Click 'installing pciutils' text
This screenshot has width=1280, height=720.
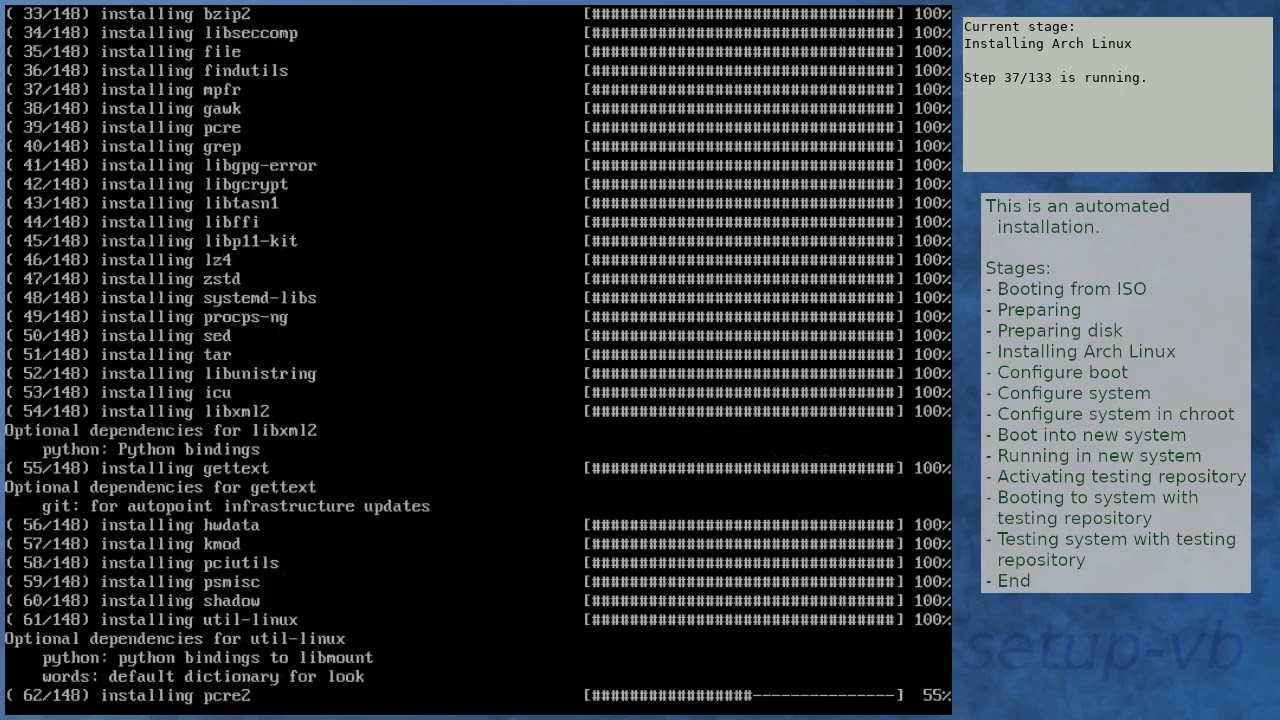(189, 564)
